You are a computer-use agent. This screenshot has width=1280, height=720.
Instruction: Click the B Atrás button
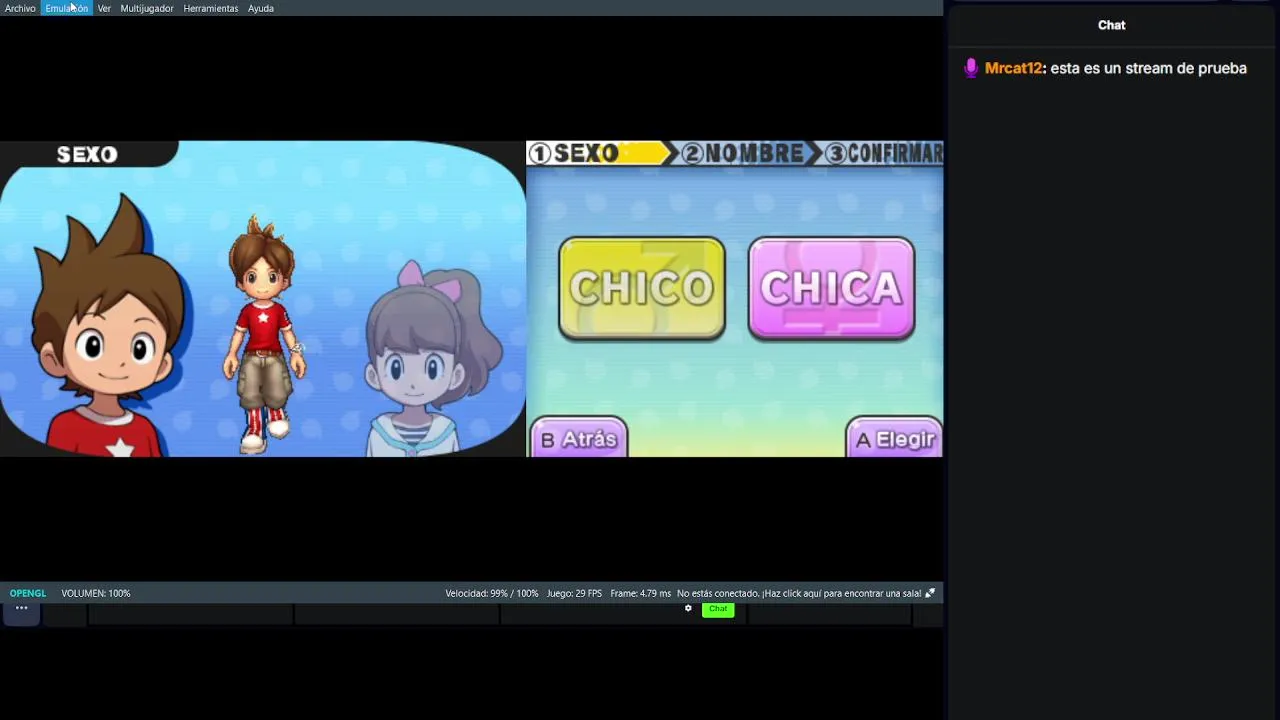click(x=578, y=438)
